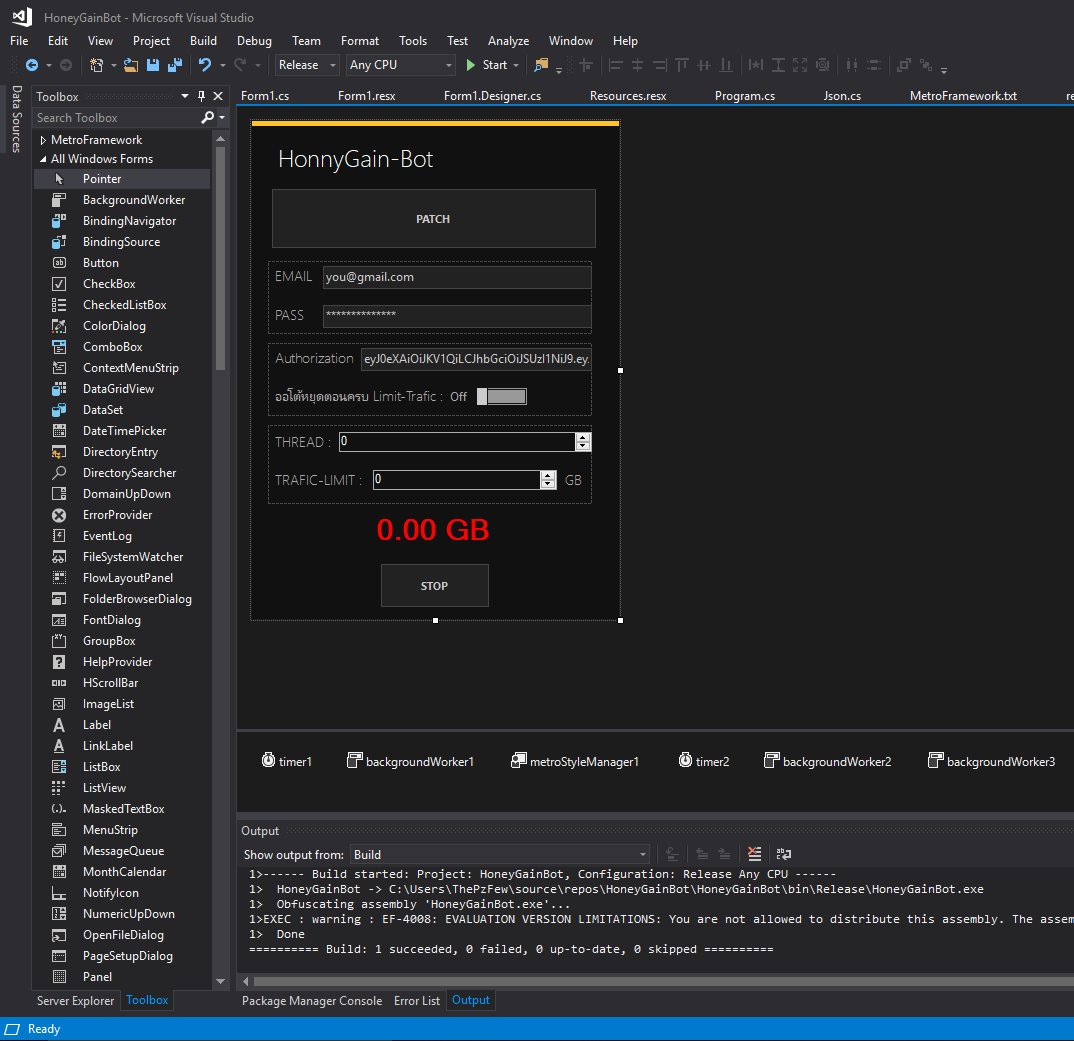Screen dimensions: 1074x1041
Task: Close the Toolbox panel
Action: pos(218,97)
